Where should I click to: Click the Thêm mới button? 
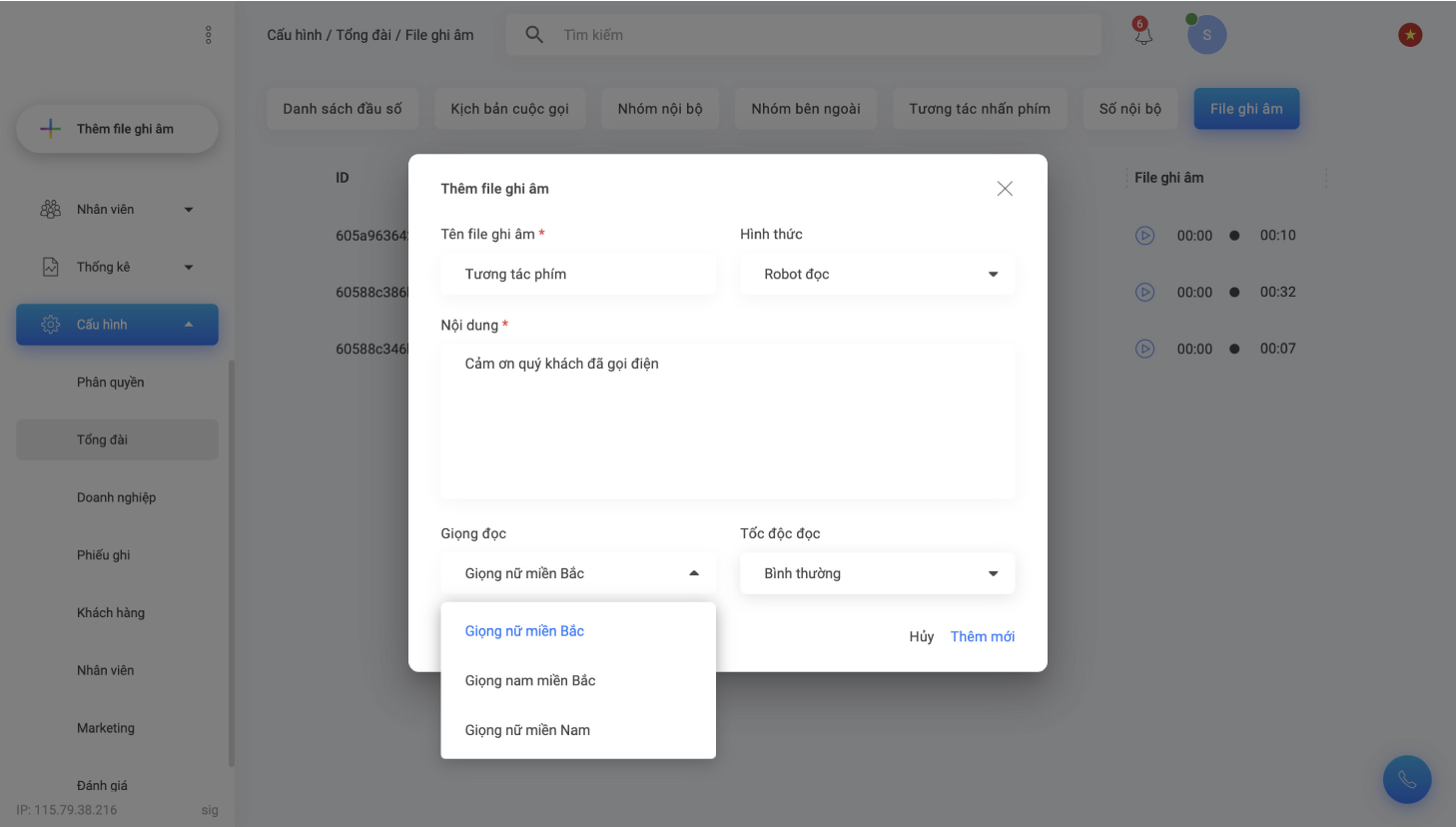click(982, 636)
